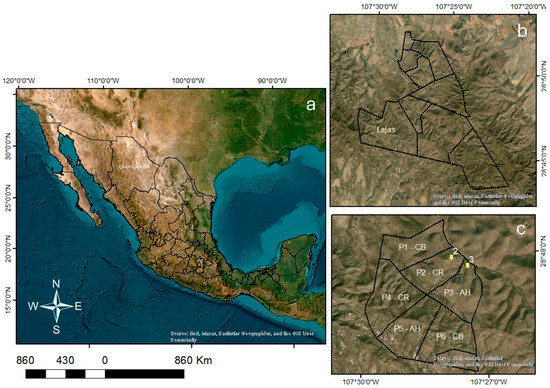Viewport: 550px width, 388px height.
Task: Click the source credit in map a
Action: [242, 336]
